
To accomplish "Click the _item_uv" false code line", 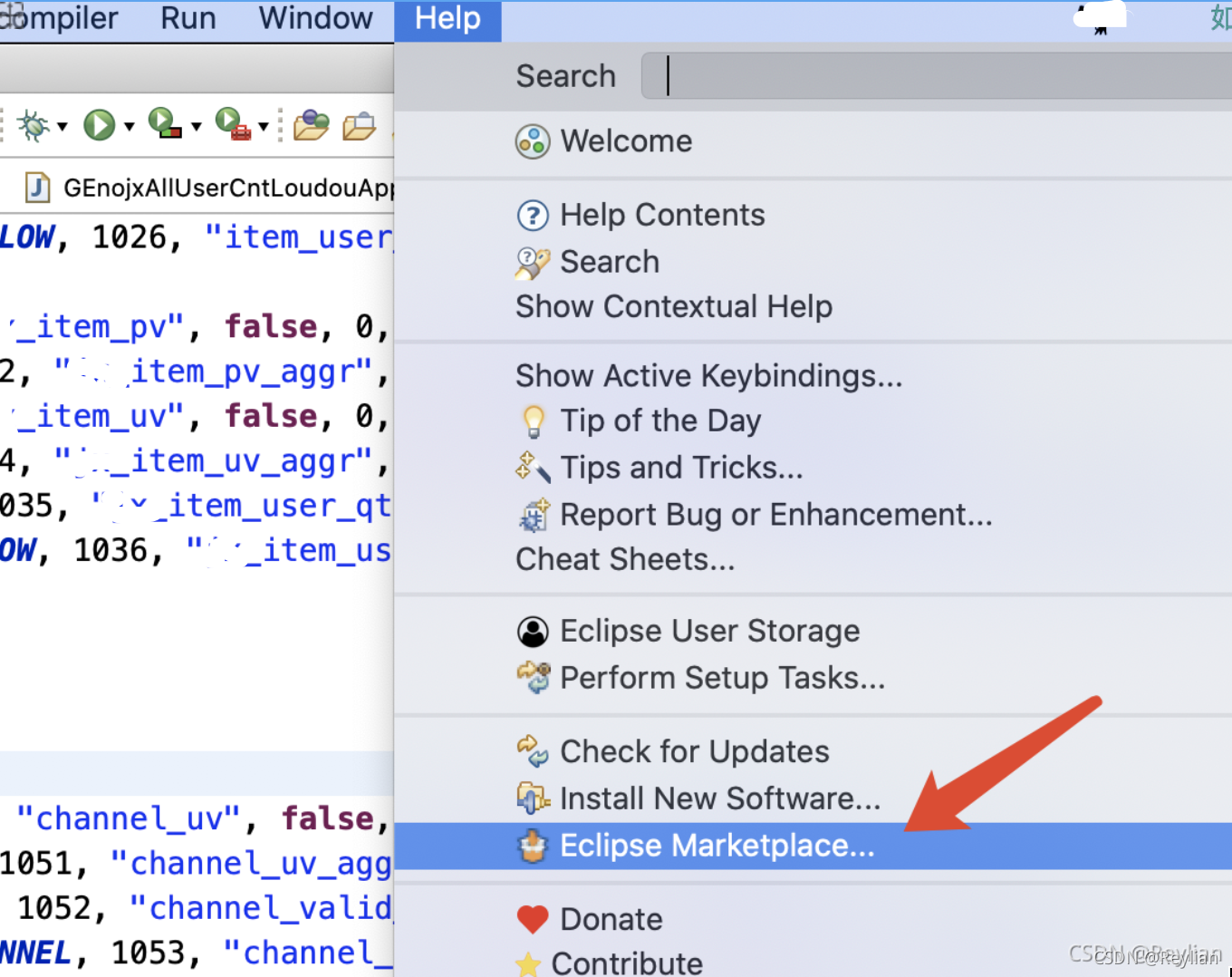I will coord(197,416).
